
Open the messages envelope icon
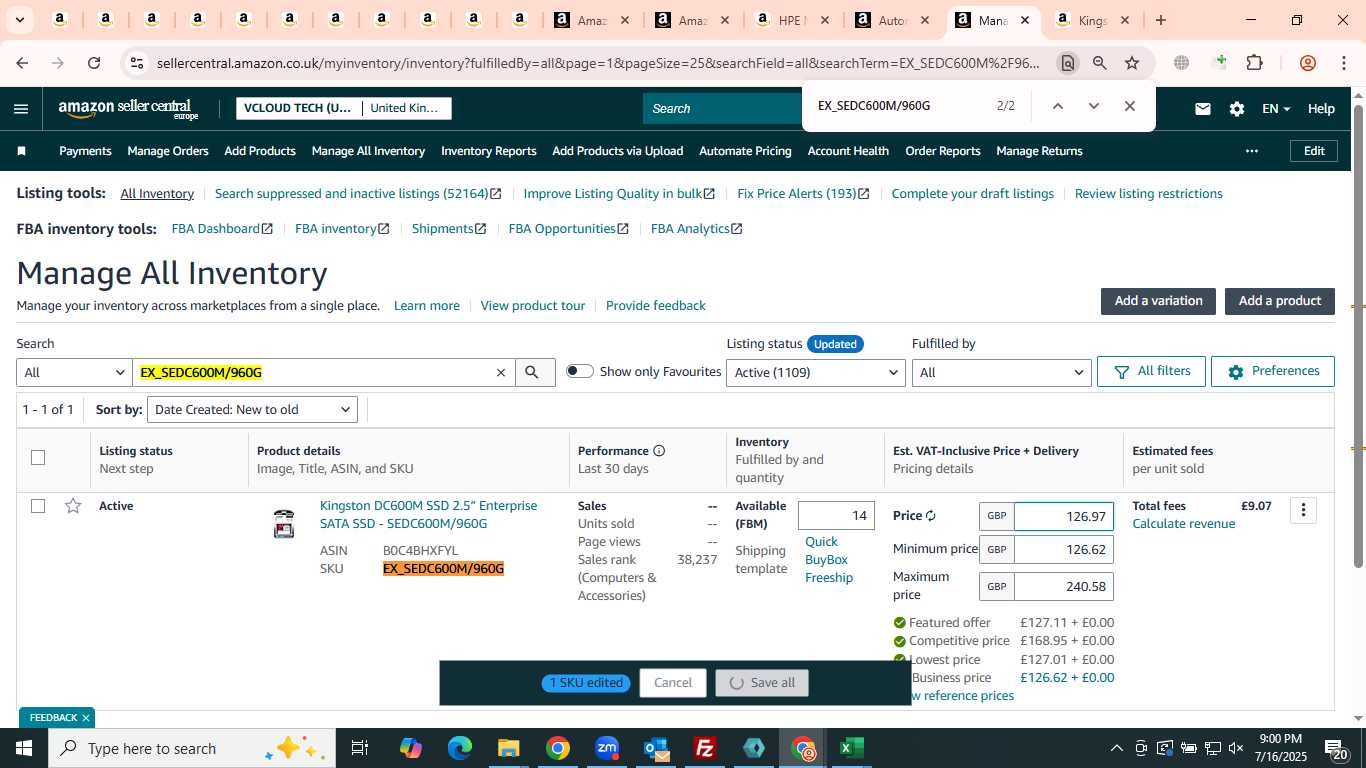[1203, 109]
